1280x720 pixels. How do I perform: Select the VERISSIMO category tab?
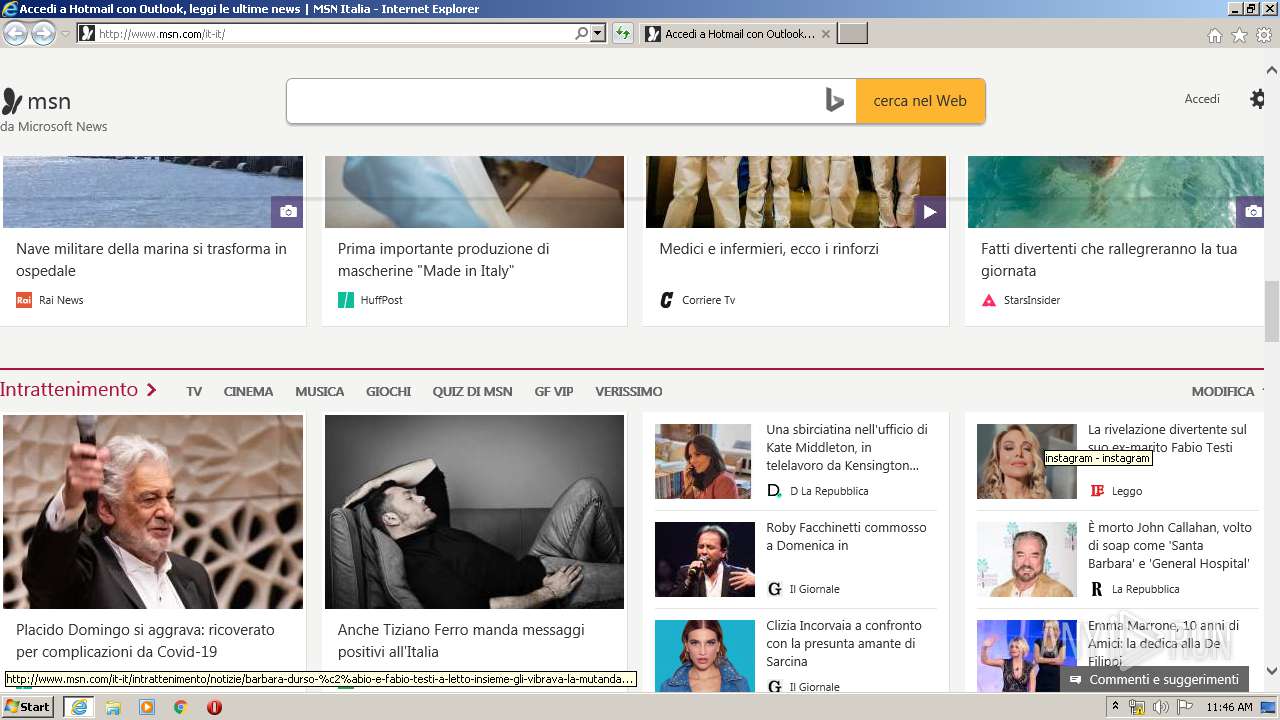(x=628, y=392)
